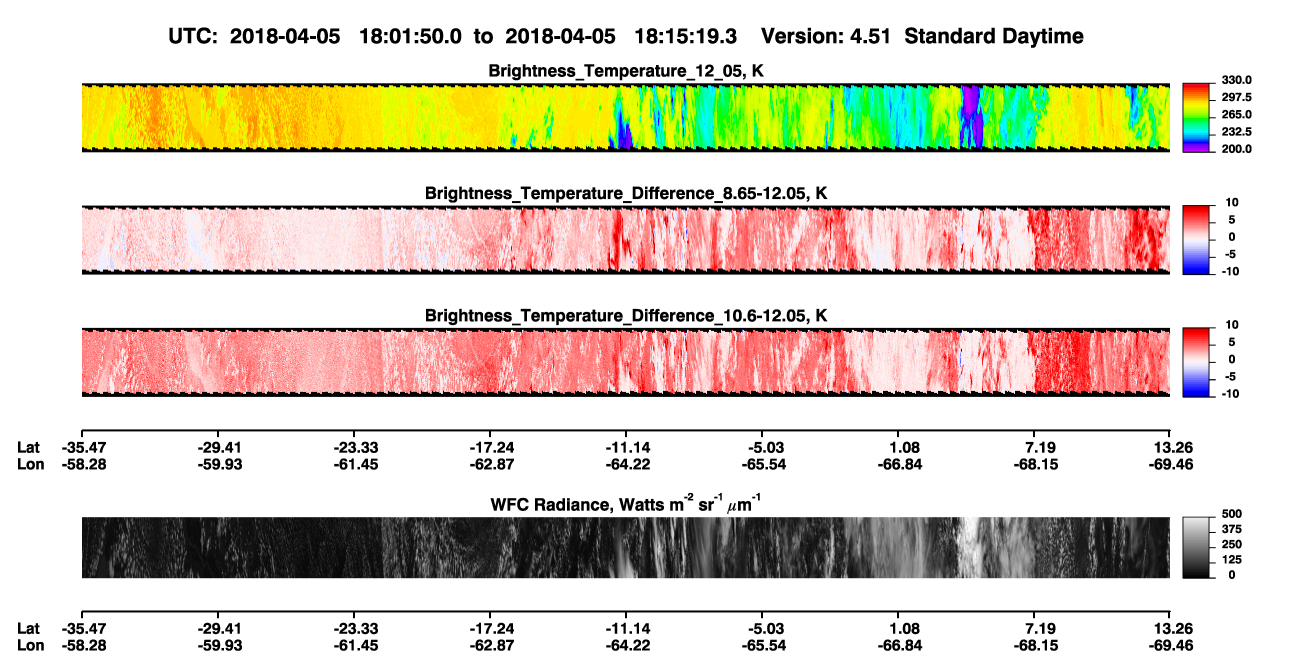The height and width of the screenshot is (667, 1300).
Task: Select the 'Brightness_Temperature_Difference_10.6-12.05, K' title
Action: (x=626, y=315)
